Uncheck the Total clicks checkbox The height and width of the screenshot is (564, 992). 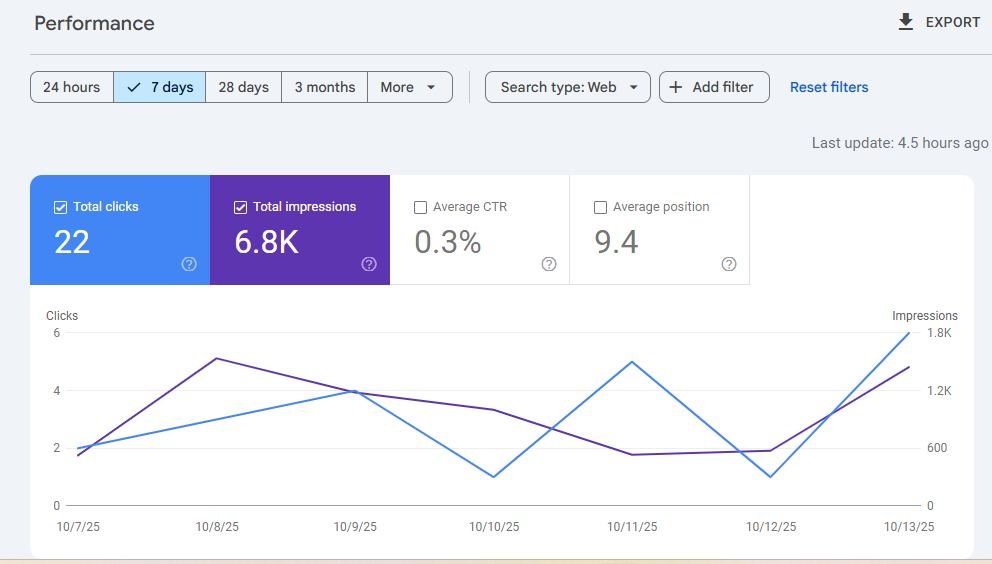[61, 208]
